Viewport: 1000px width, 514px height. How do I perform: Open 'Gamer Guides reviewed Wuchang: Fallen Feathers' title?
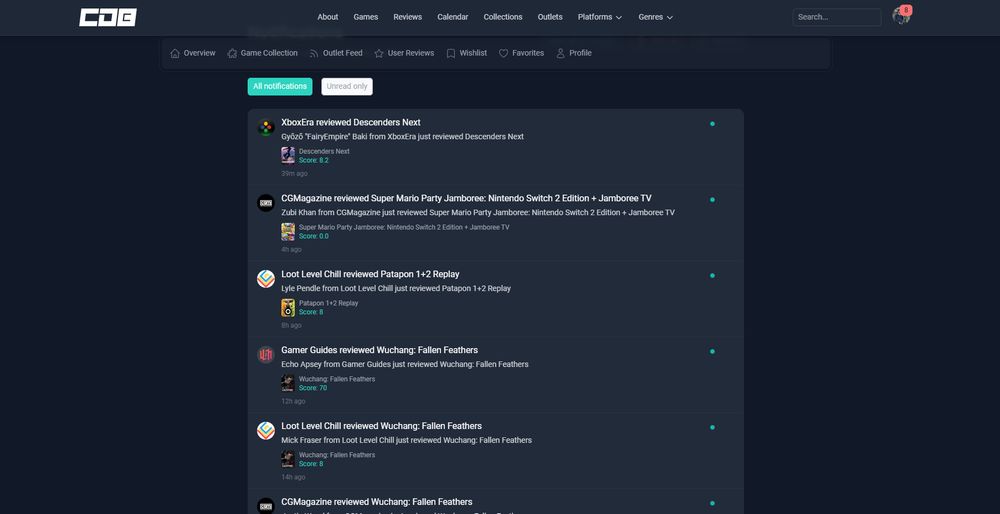[379, 350]
